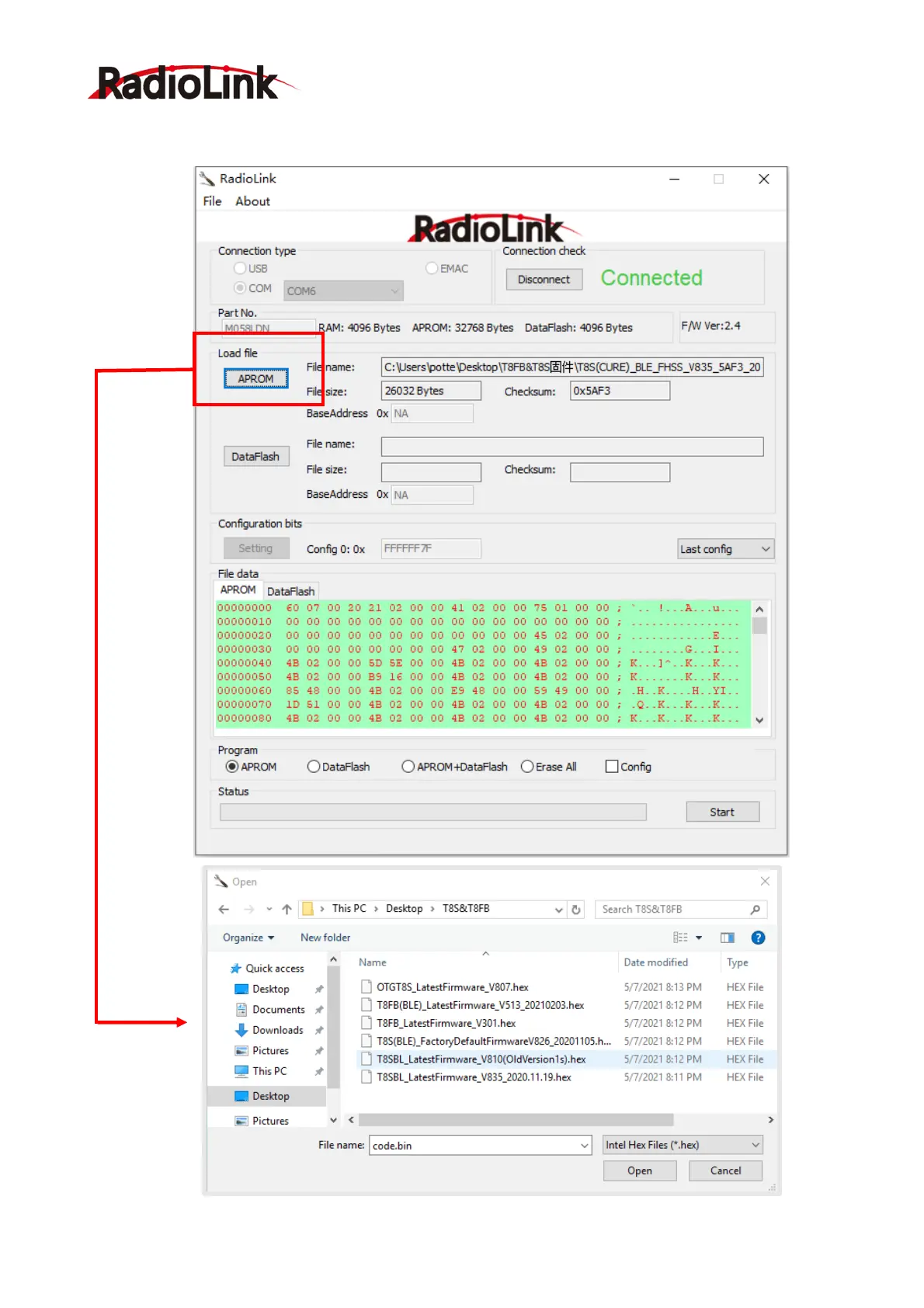
Task: Click the Date modified column header
Action: click(656, 962)
